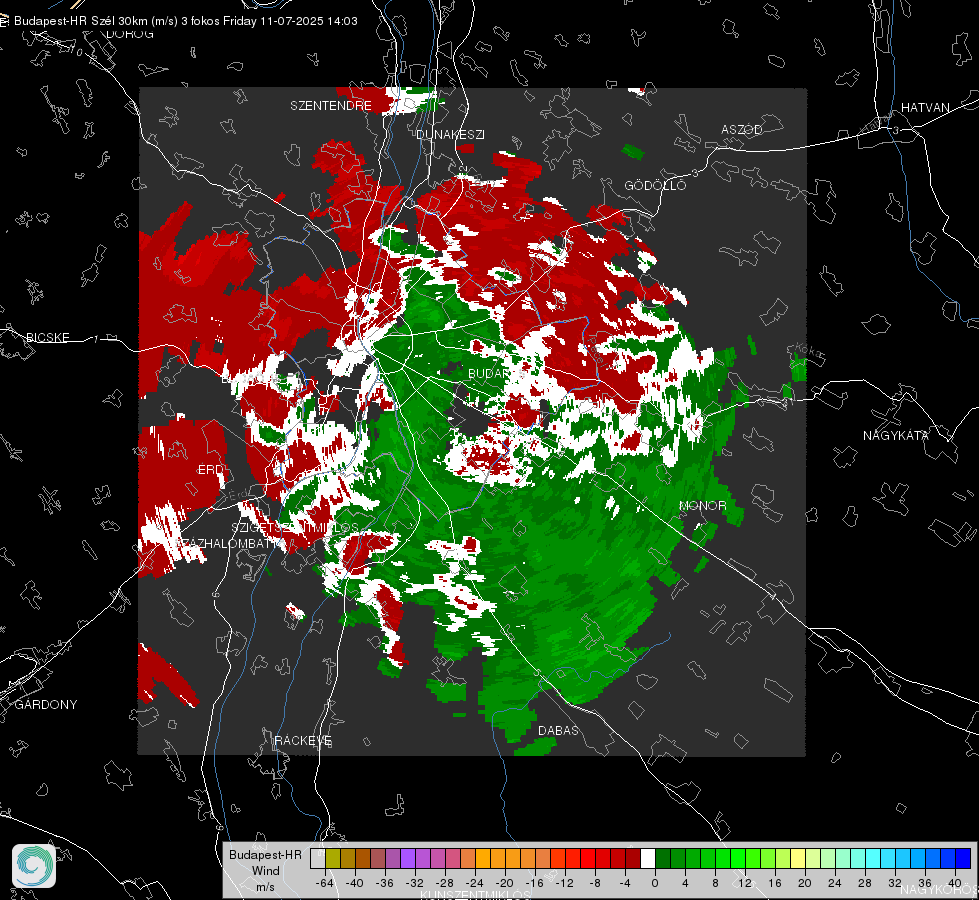Click the RÁCKEVE map label
The image size is (979, 900).
(x=303, y=740)
